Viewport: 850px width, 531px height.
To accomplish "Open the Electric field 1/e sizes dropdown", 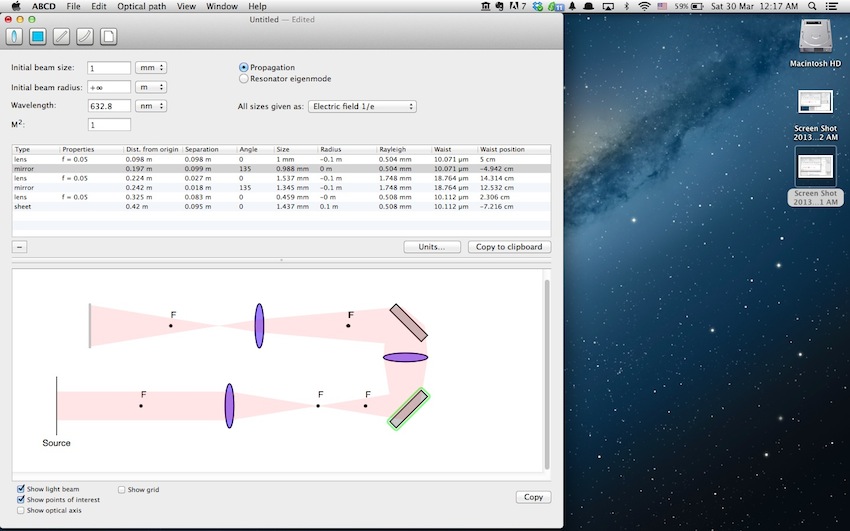I will 362,106.
